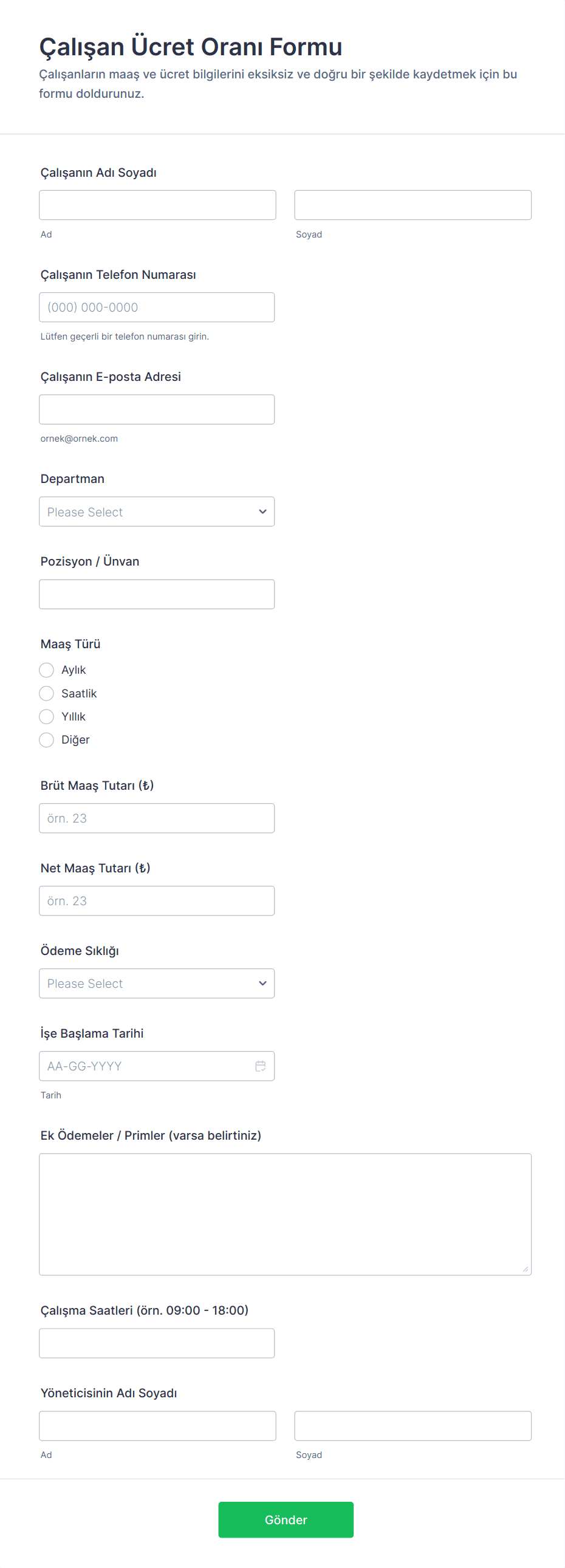The image size is (565, 1568).
Task: Pick the Diğer salary type option
Action: pos(47,739)
